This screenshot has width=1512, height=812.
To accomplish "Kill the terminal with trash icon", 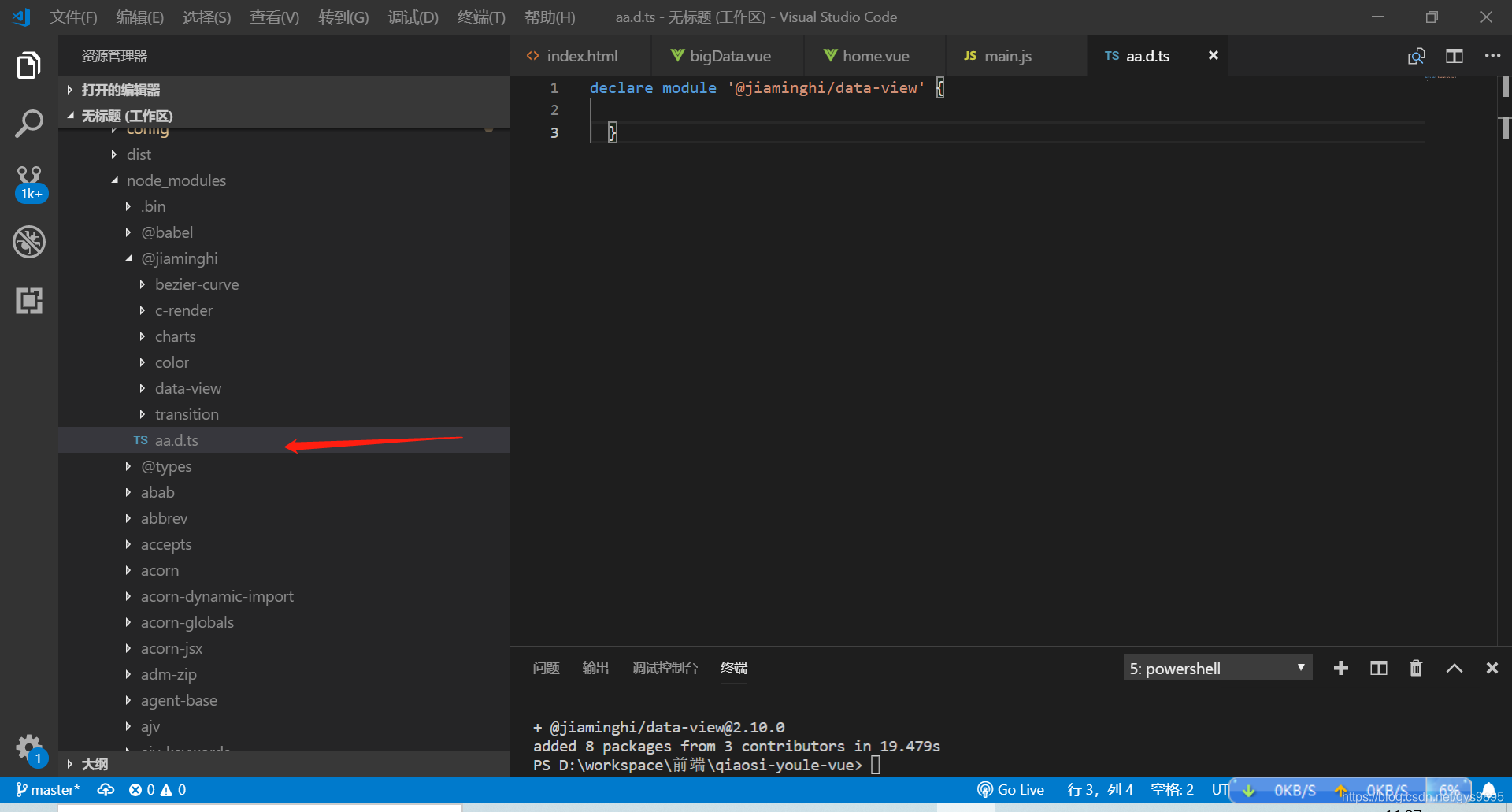I will tap(1416, 668).
